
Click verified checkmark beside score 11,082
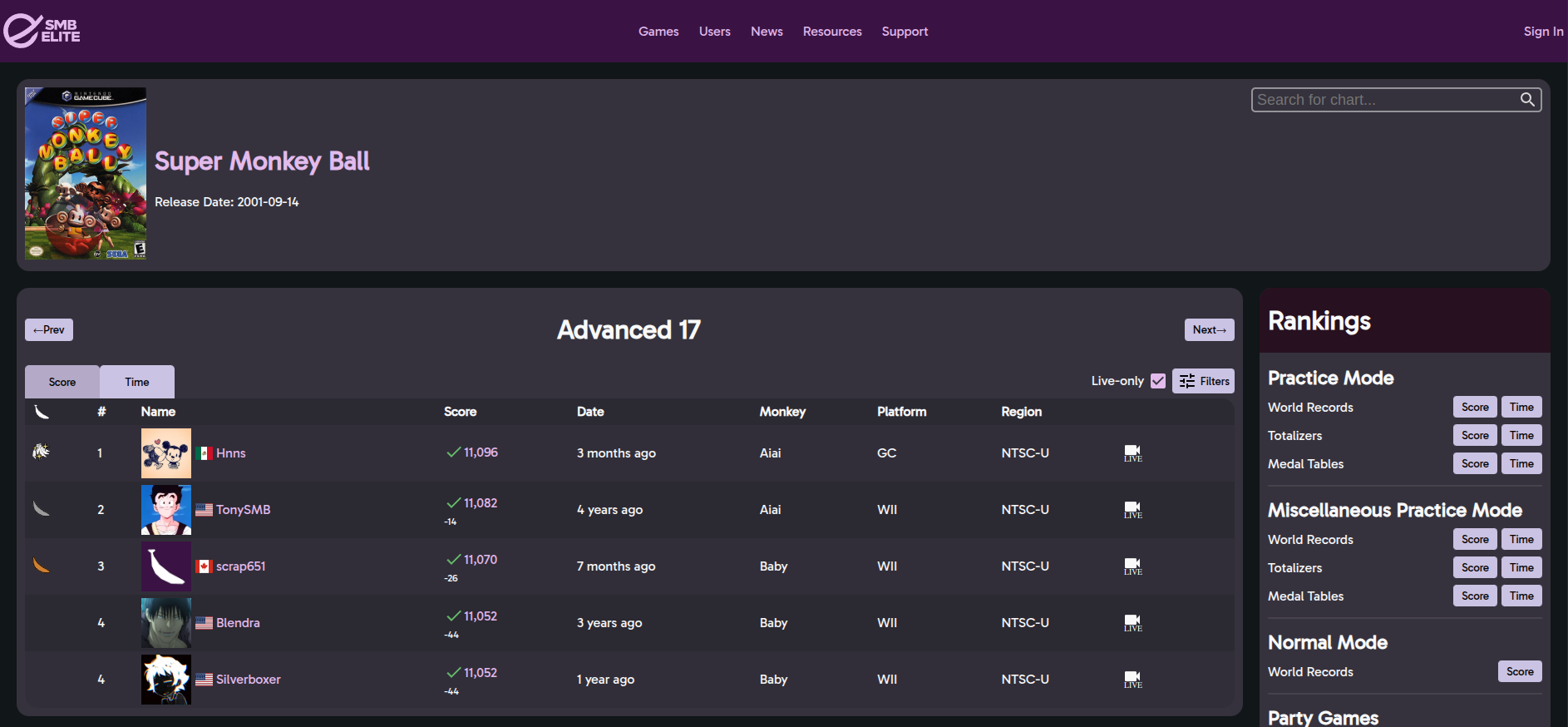pos(453,503)
